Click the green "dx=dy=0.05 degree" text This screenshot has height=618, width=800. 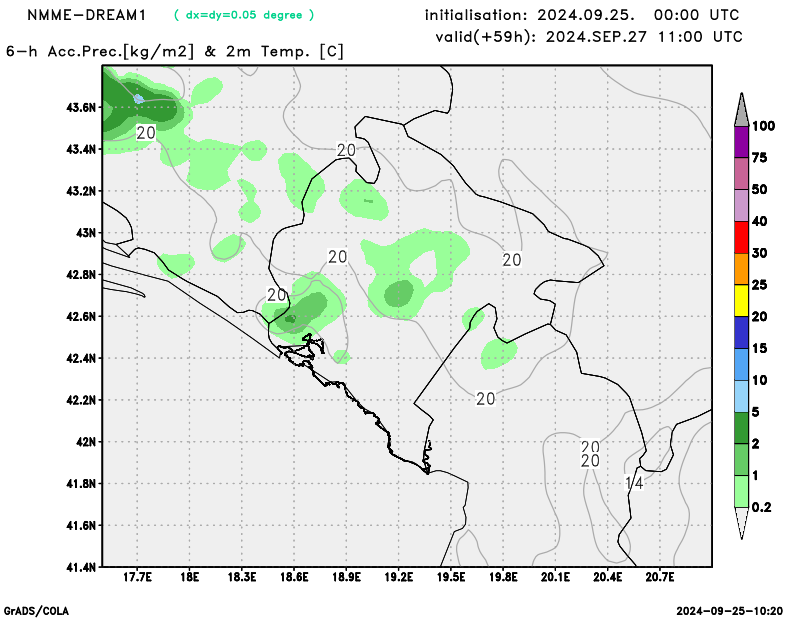pyautogui.click(x=244, y=15)
